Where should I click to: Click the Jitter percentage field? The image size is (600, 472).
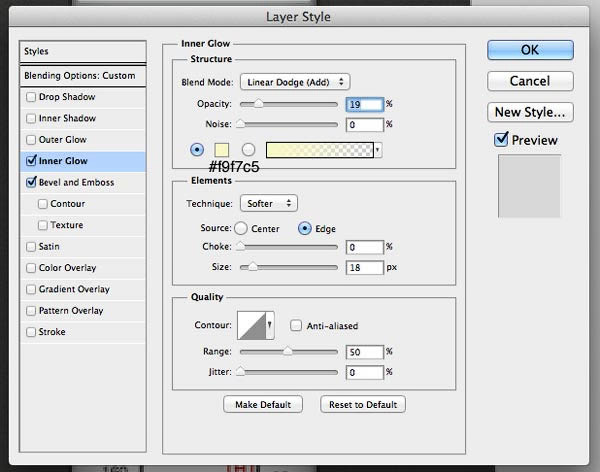coord(365,372)
